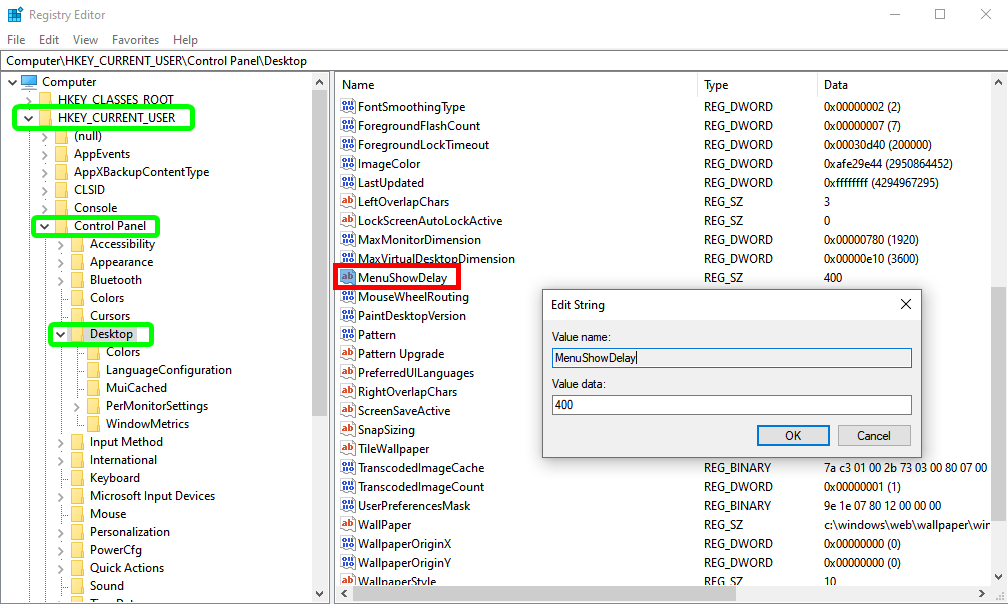Click the FontSmoothingType DWORD value icon
This screenshot has height=604, width=1008.
pyautogui.click(x=348, y=107)
